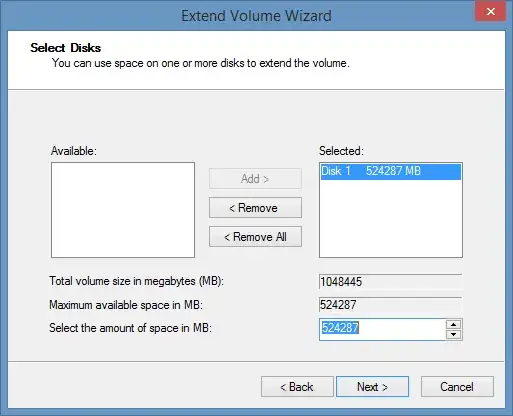
Task: Click the < Remove All button
Action: (x=255, y=237)
